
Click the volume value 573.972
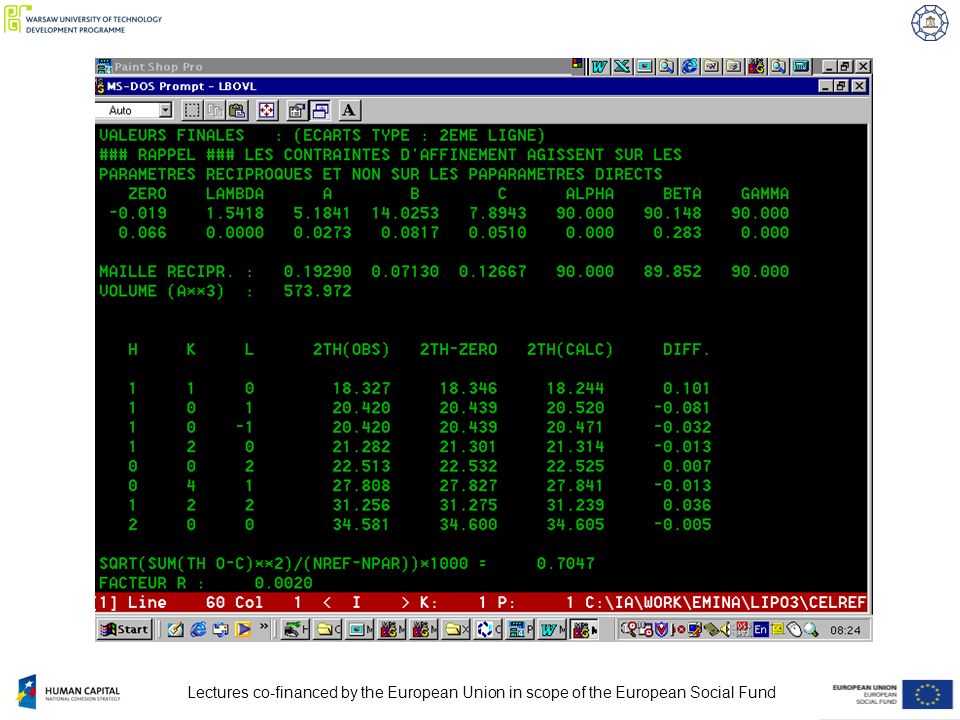[318, 291]
